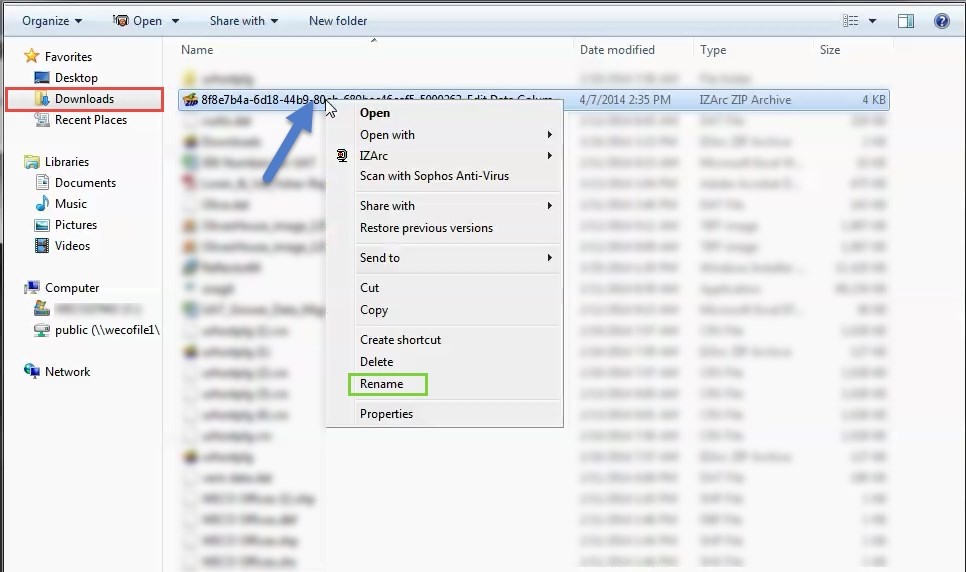966x572 pixels.
Task: Select Scan with Sophos Anti-Virus
Action: (x=434, y=176)
